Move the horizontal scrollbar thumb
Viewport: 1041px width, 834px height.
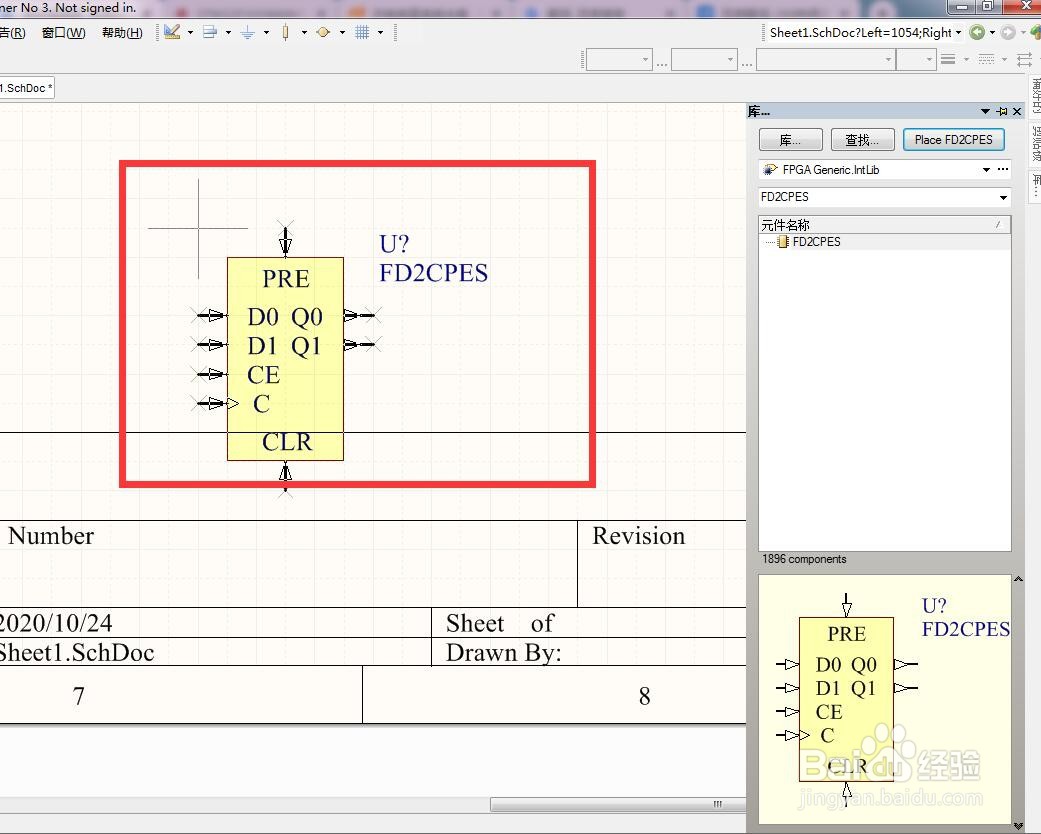point(617,804)
